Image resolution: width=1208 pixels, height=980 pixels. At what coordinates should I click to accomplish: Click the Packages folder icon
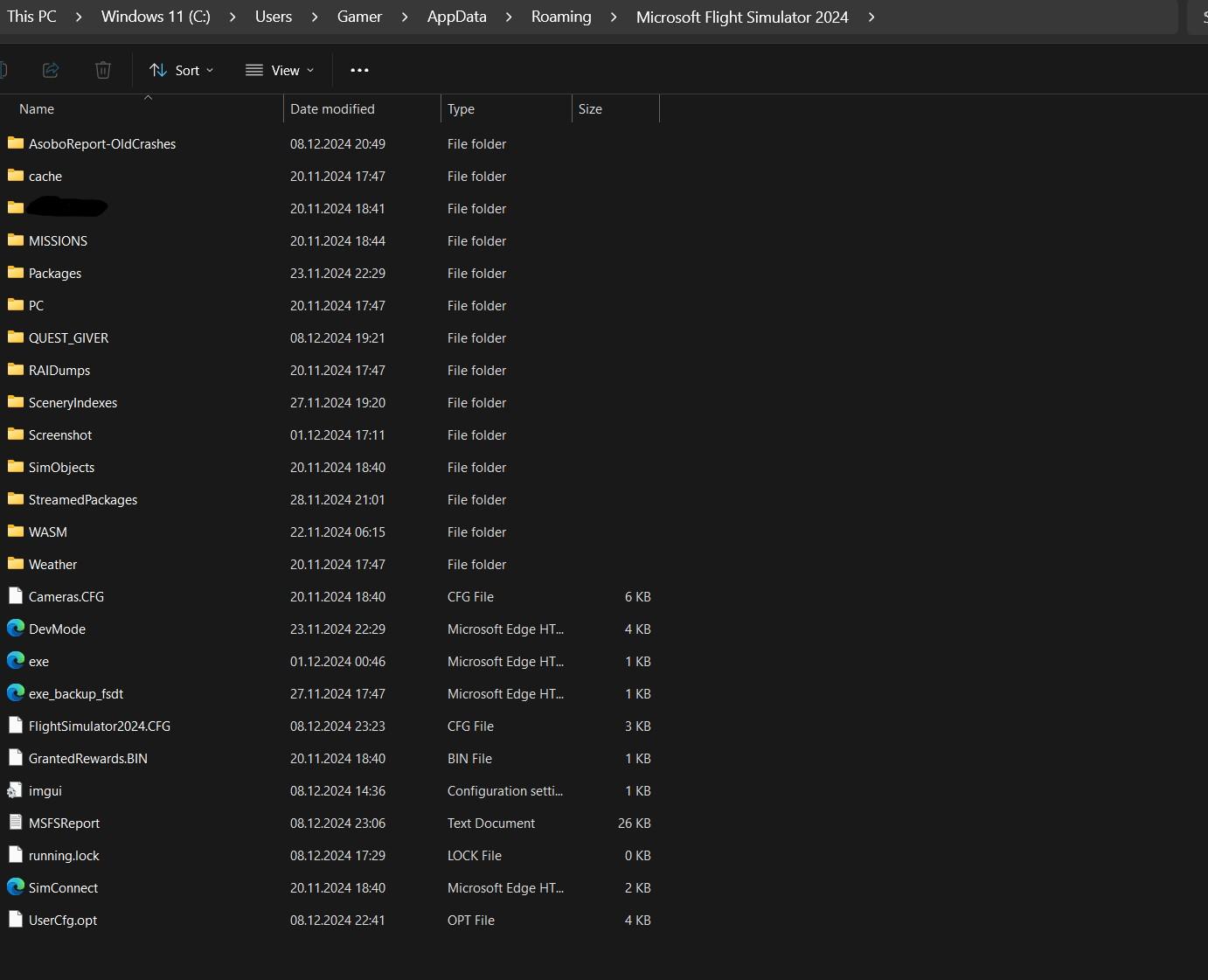pyautogui.click(x=16, y=273)
